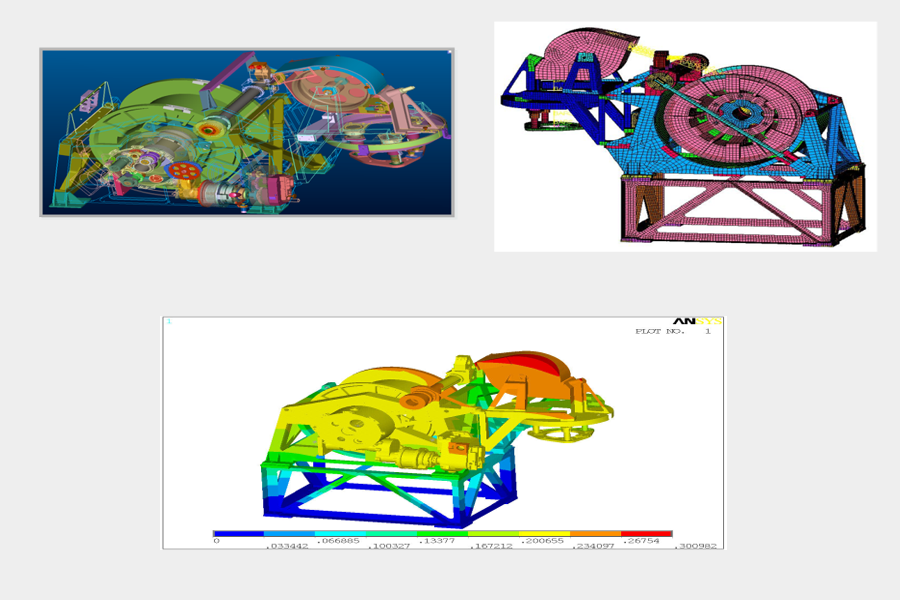This screenshot has height=600, width=900.
Task: Click the window number '1' in plot corner
Action: pyautogui.click(x=169, y=322)
